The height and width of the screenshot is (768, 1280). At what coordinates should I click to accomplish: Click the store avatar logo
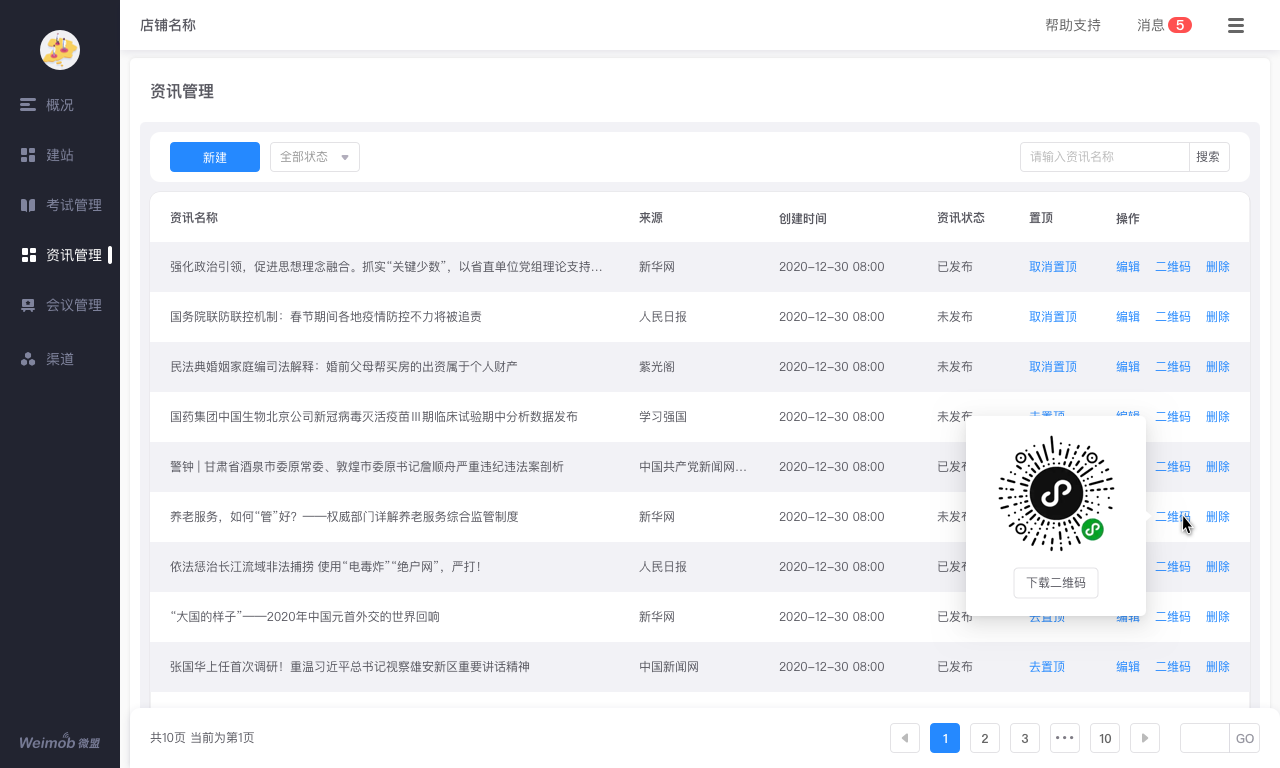pos(60,50)
